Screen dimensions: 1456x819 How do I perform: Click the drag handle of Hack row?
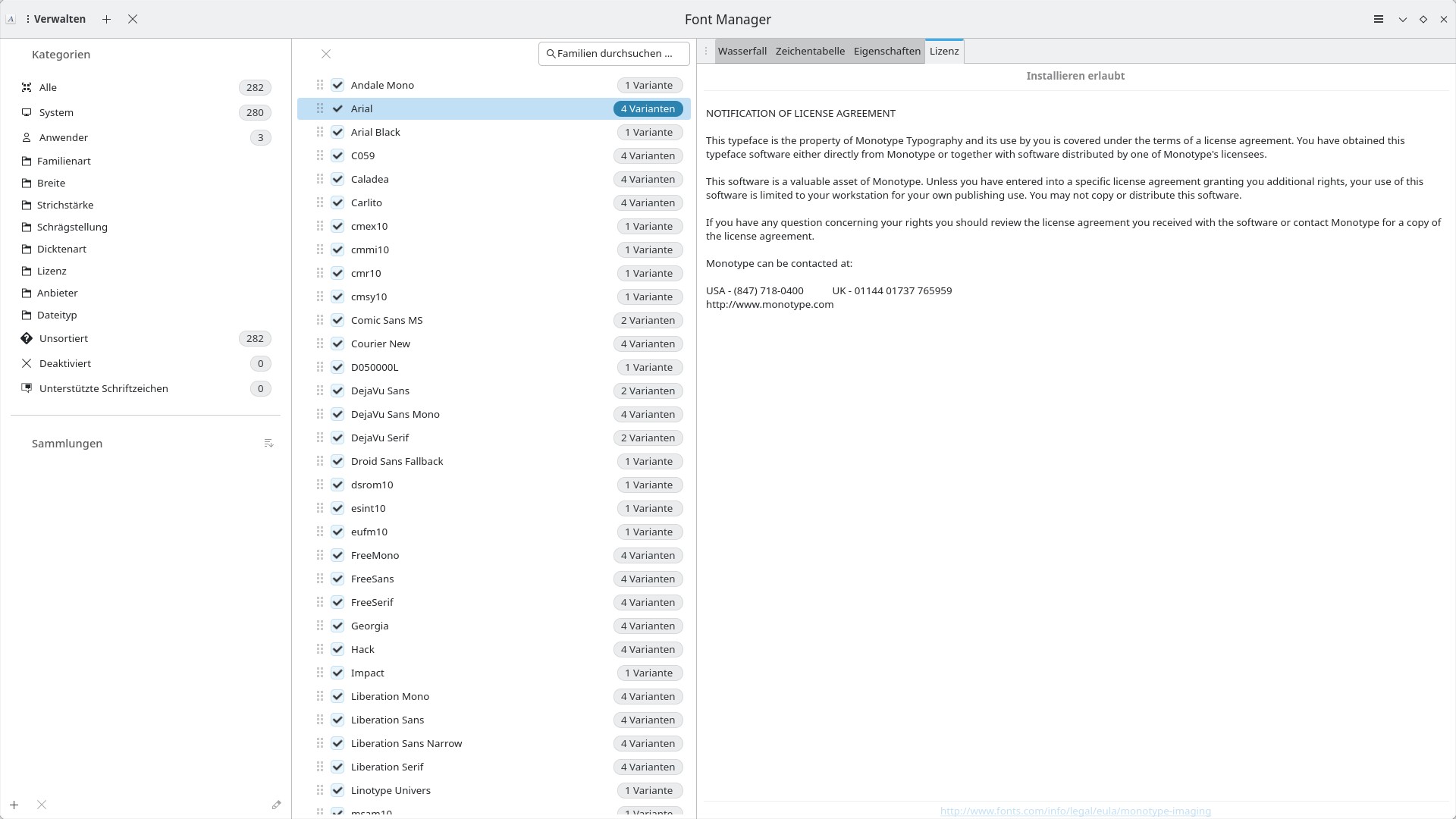click(x=320, y=649)
